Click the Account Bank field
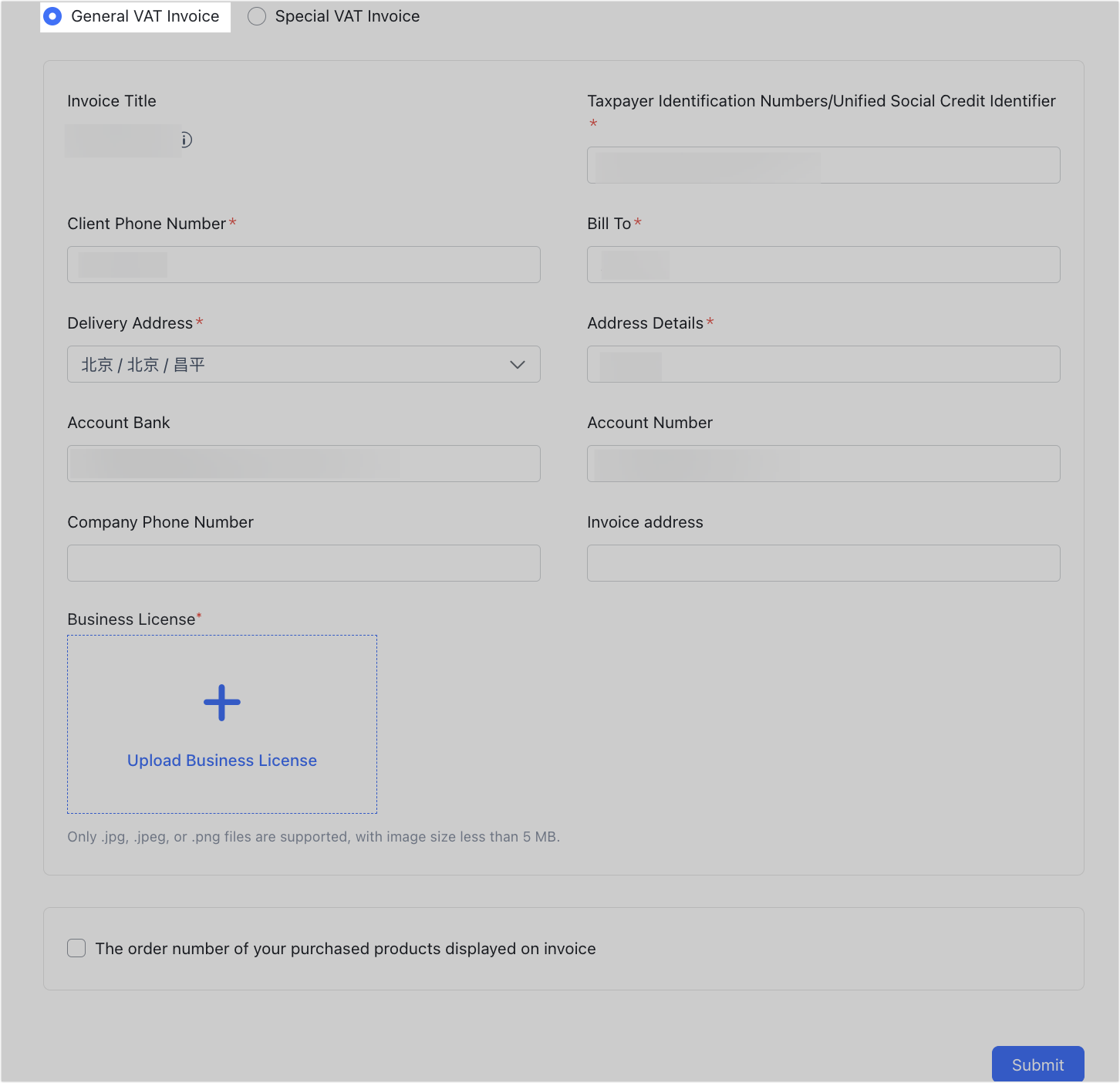The height and width of the screenshot is (1083, 1120). pyautogui.click(x=303, y=463)
